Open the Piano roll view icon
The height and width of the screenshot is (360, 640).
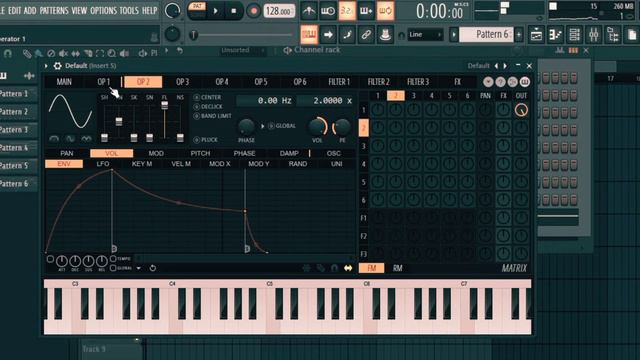point(555,35)
